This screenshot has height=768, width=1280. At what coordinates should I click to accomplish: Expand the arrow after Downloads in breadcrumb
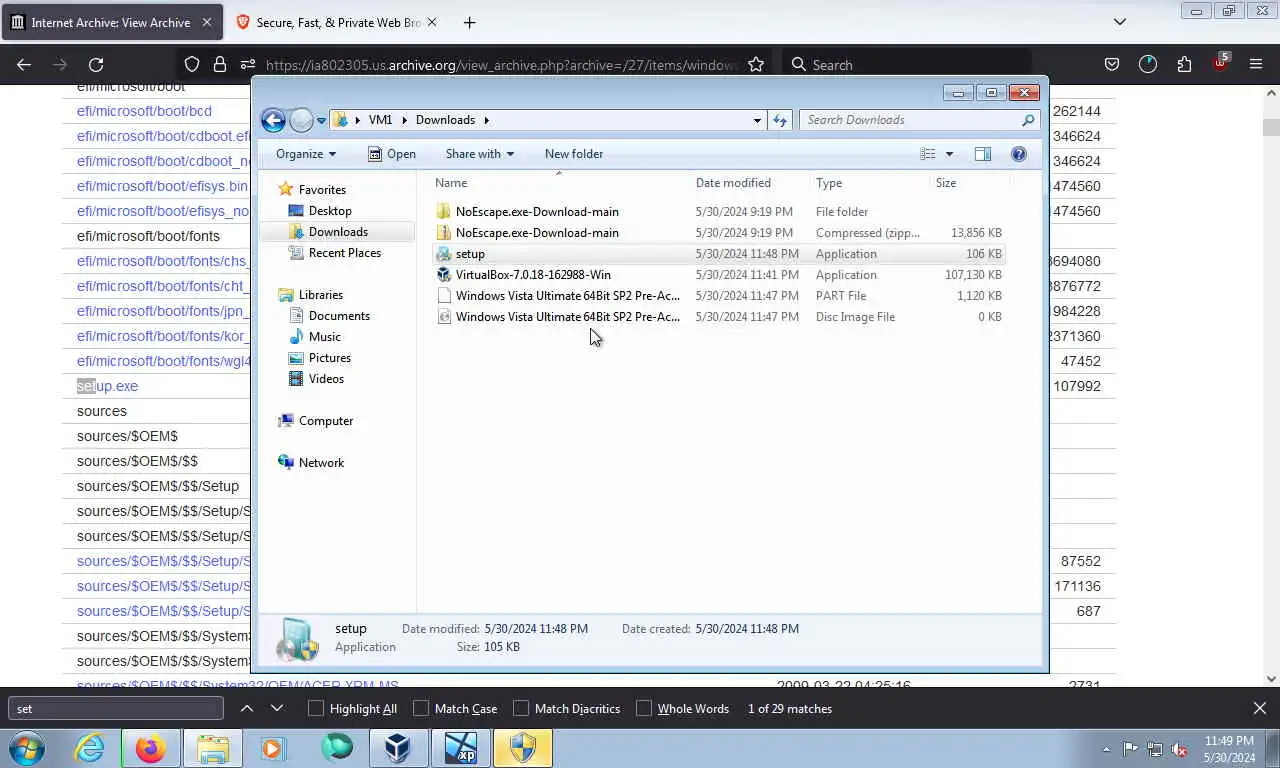click(487, 120)
